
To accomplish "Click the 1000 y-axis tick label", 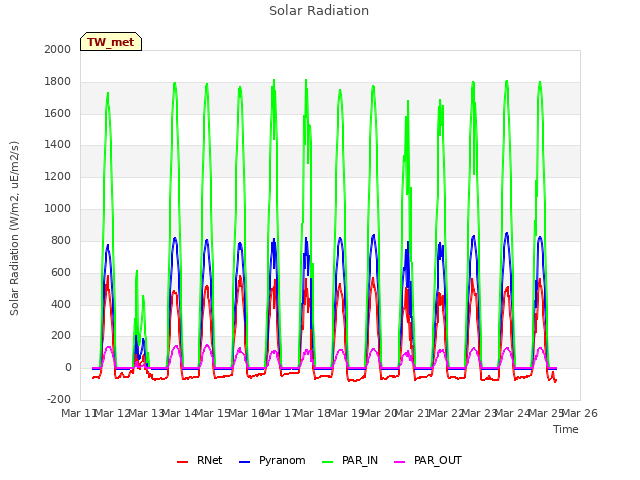I will click(58, 208).
